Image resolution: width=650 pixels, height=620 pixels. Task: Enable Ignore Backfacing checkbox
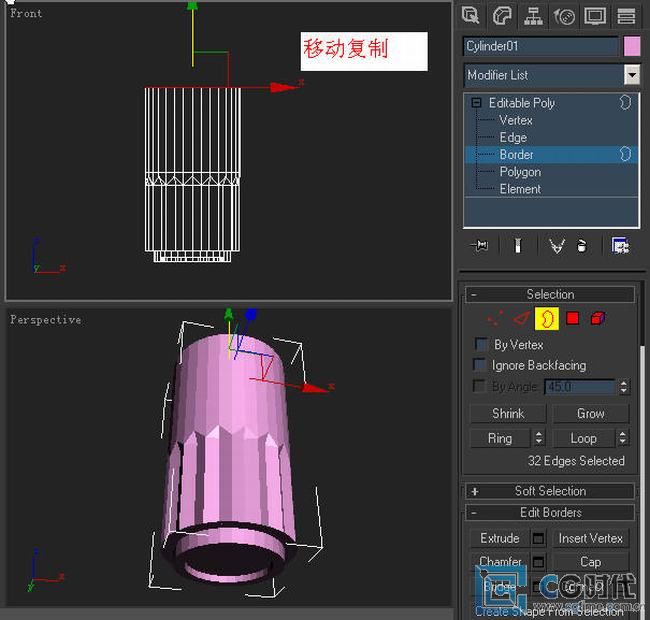tap(480, 364)
